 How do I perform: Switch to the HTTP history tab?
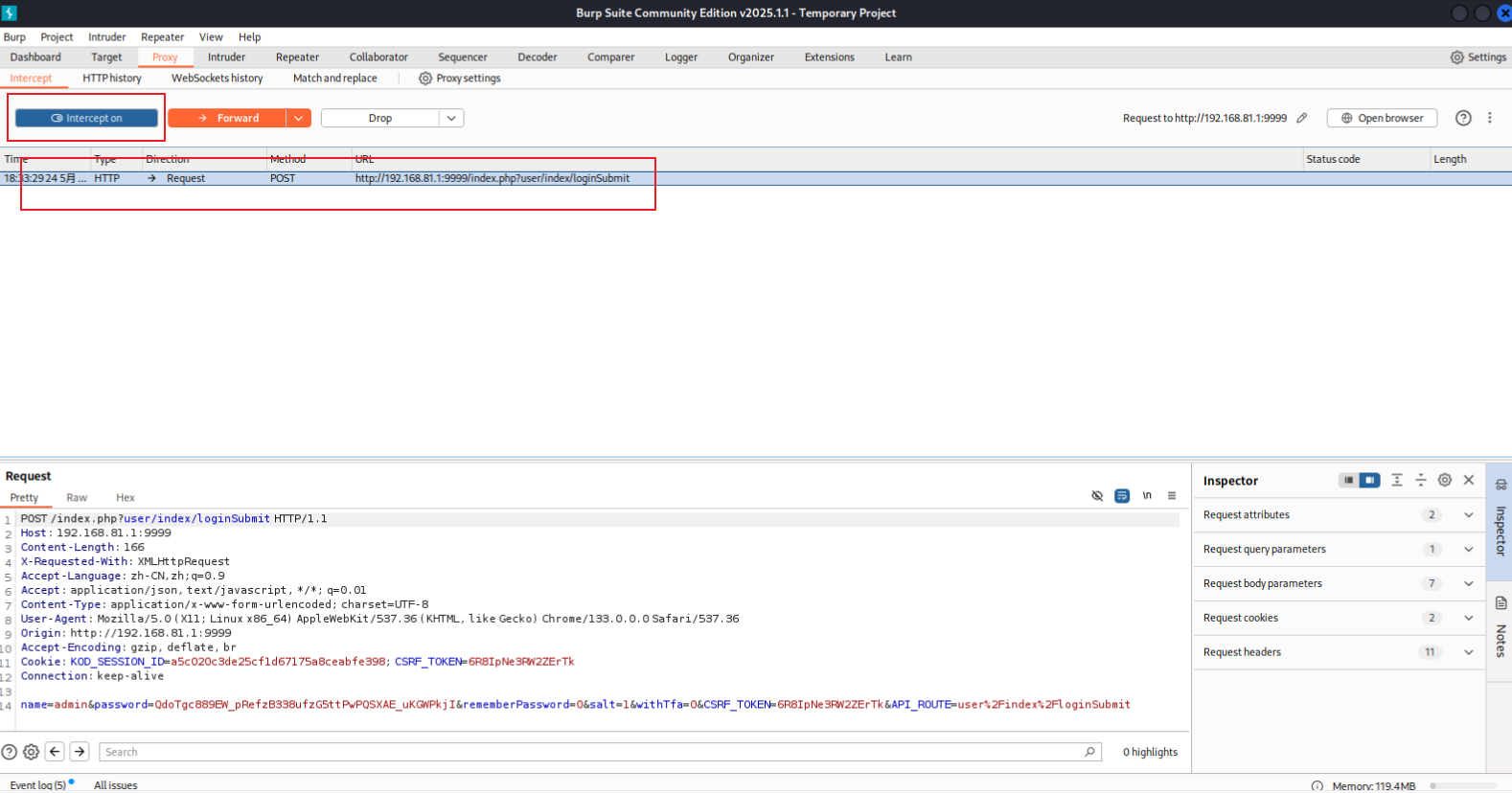point(111,79)
